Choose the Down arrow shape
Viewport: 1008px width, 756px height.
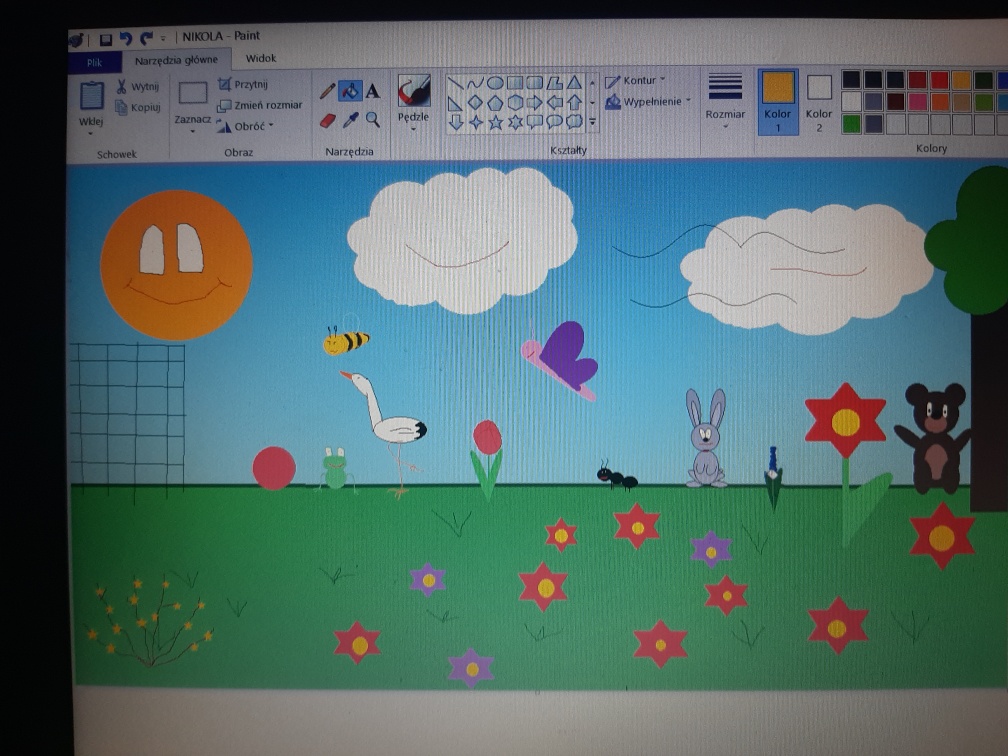[456, 122]
